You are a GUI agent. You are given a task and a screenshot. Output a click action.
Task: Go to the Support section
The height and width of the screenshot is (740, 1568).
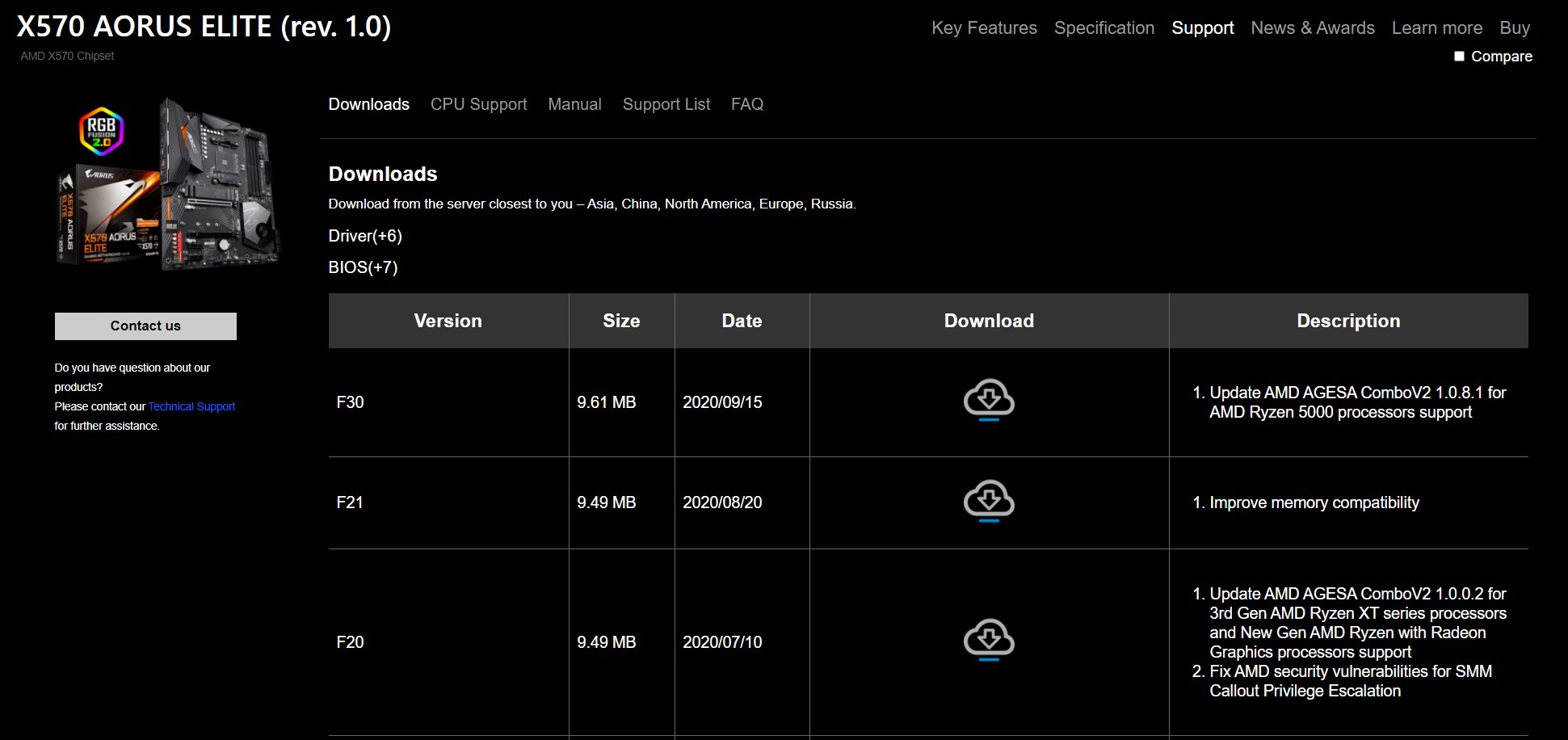click(x=1203, y=27)
